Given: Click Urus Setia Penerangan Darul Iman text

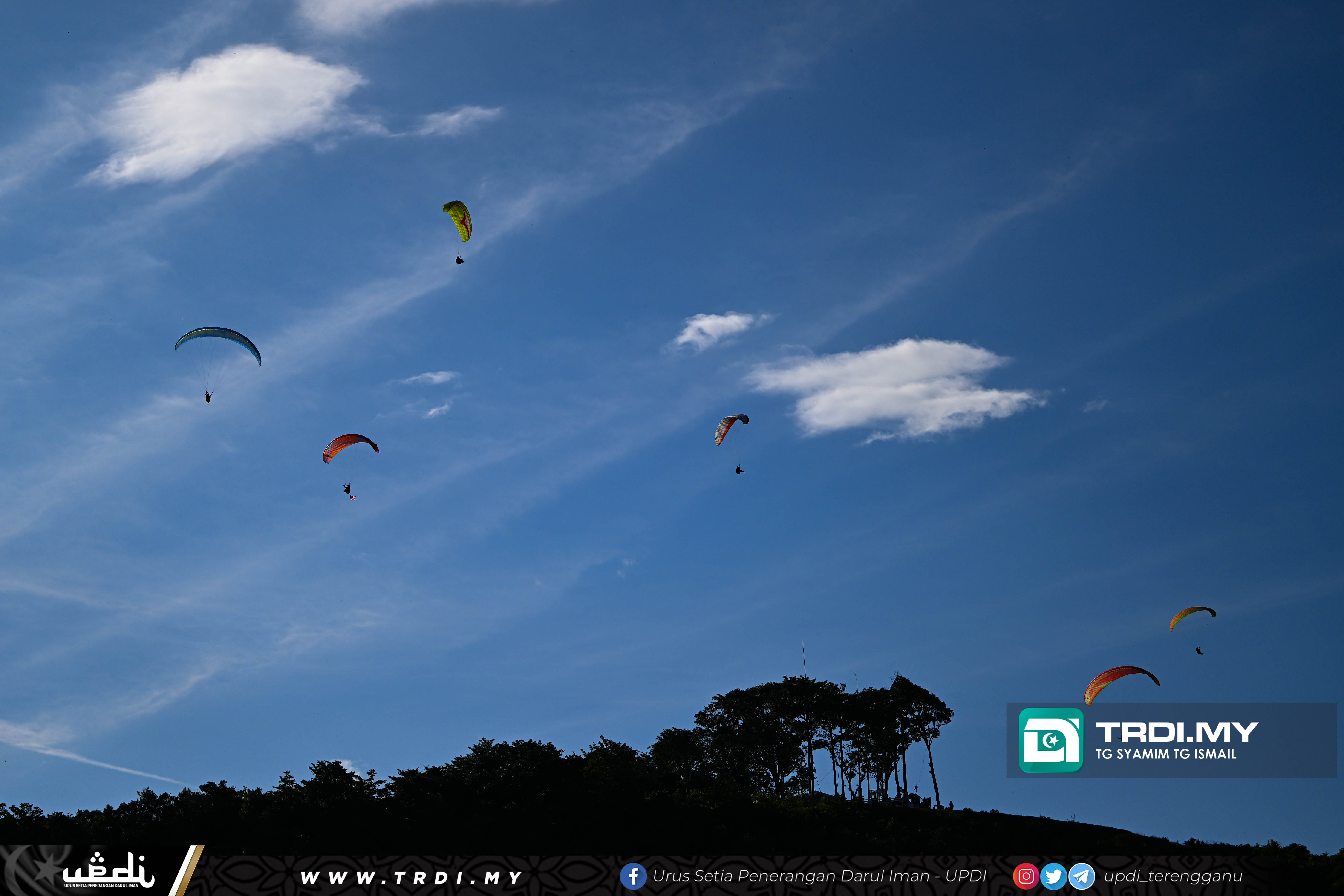Looking at the screenshot, I should click(x=819, y=876).
